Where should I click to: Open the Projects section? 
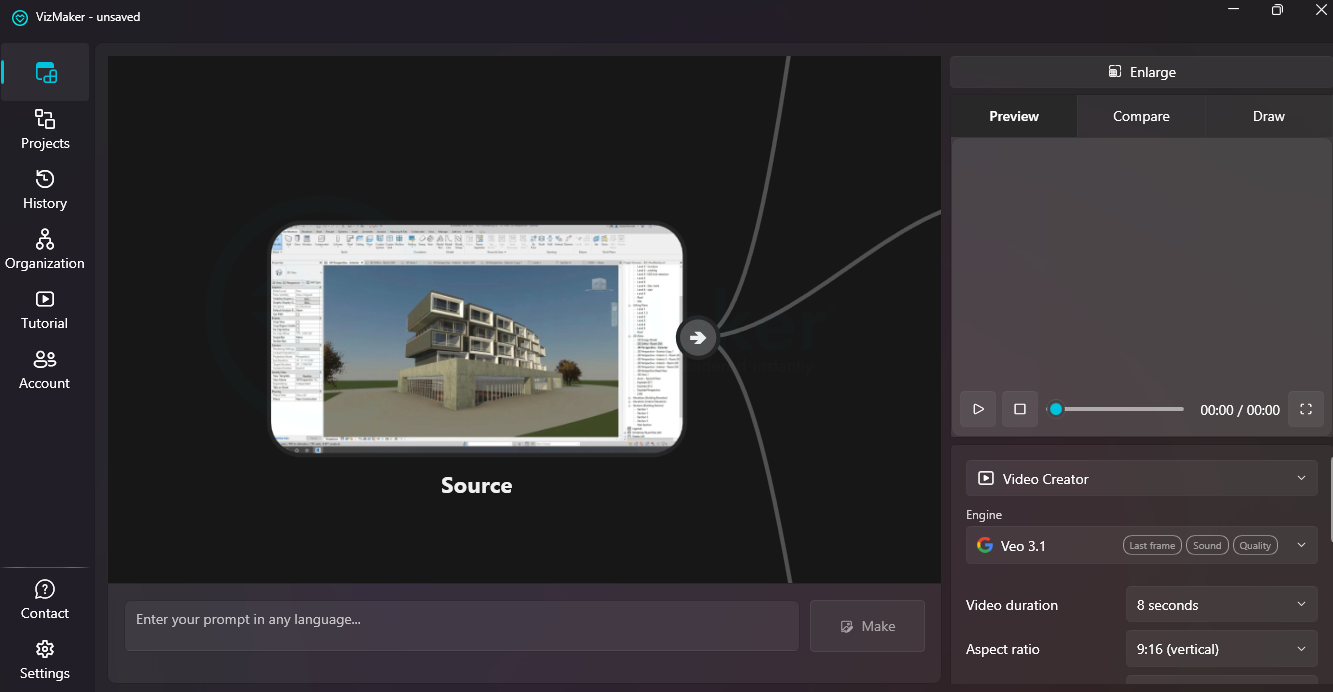point(45,130)
